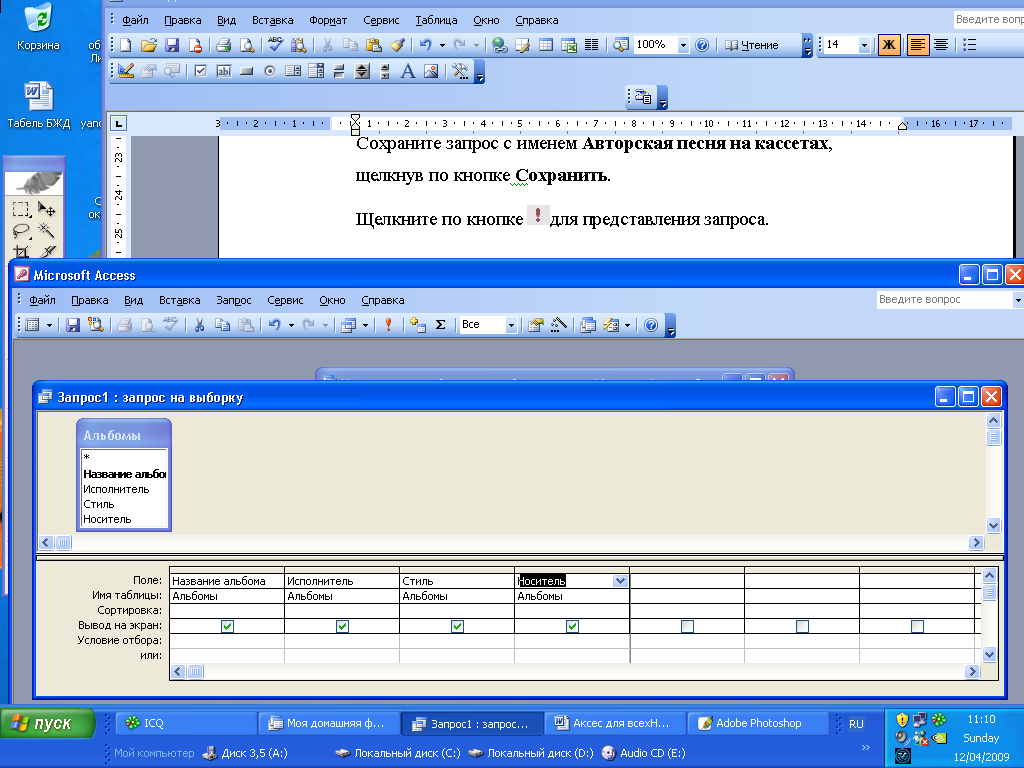Uncheck show box under Стиль column
The image size is (1024, 768).
(457, 626)
